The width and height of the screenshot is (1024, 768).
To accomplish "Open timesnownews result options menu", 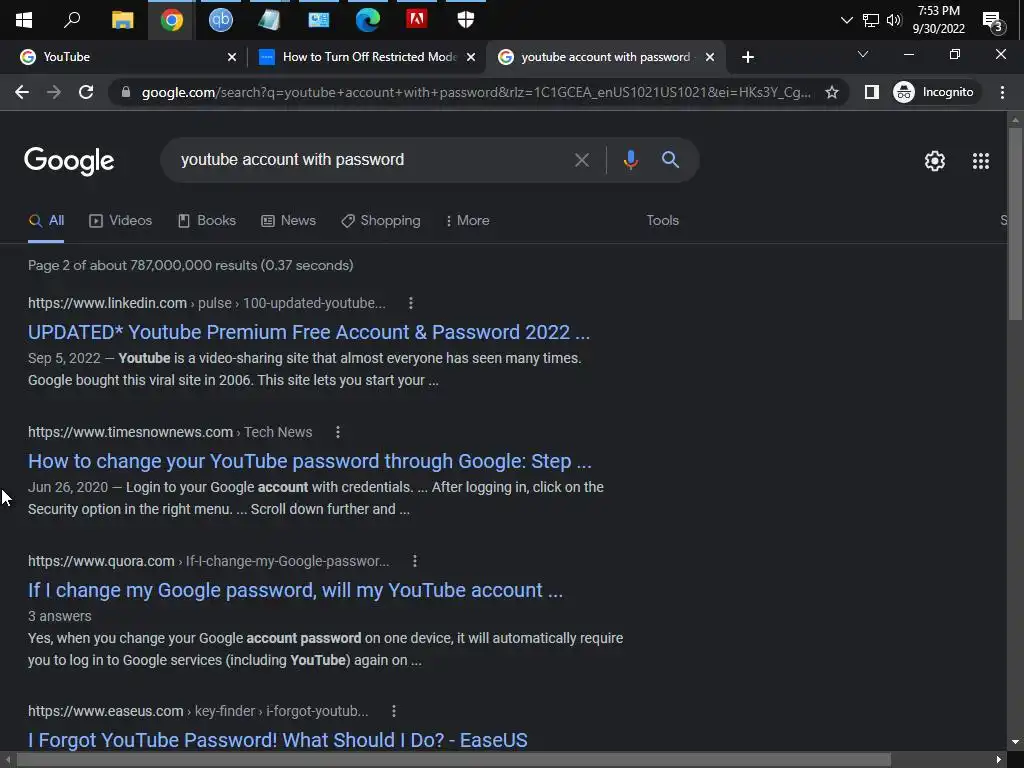I will 337,432.
